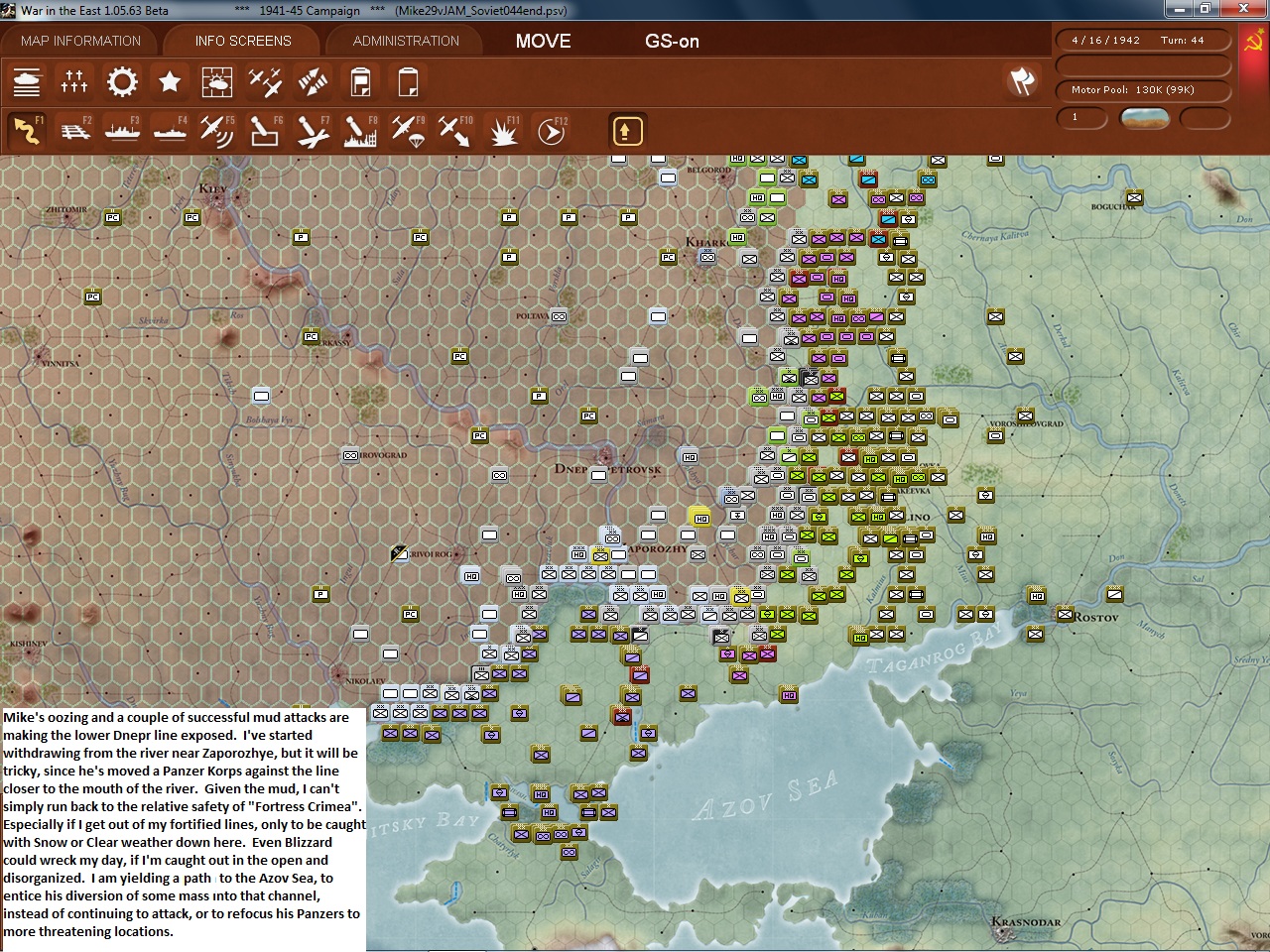Select F6 bomb unit mode

click(265, 131)
